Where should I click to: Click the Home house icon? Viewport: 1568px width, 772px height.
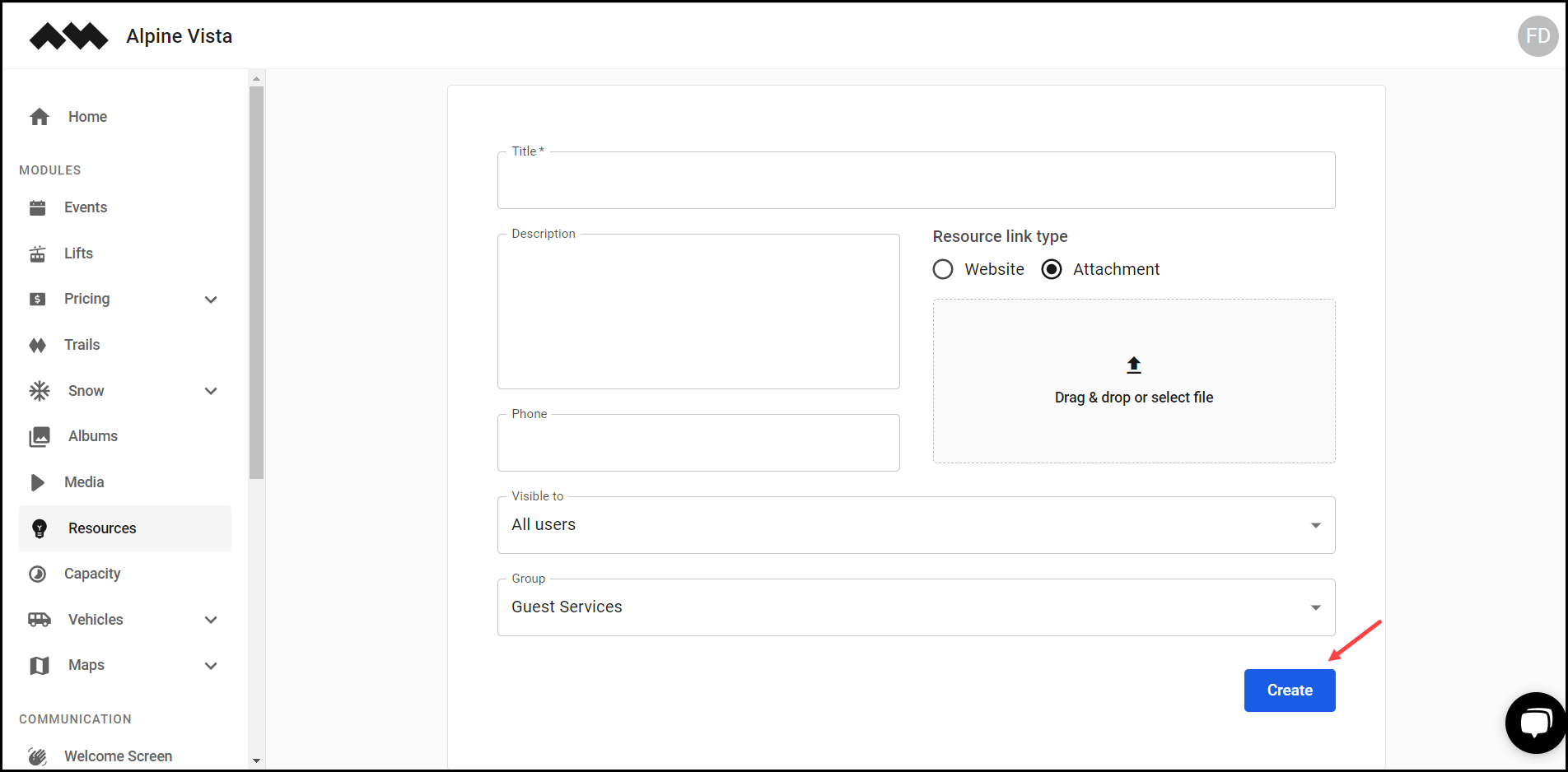[x=40, y=117]
